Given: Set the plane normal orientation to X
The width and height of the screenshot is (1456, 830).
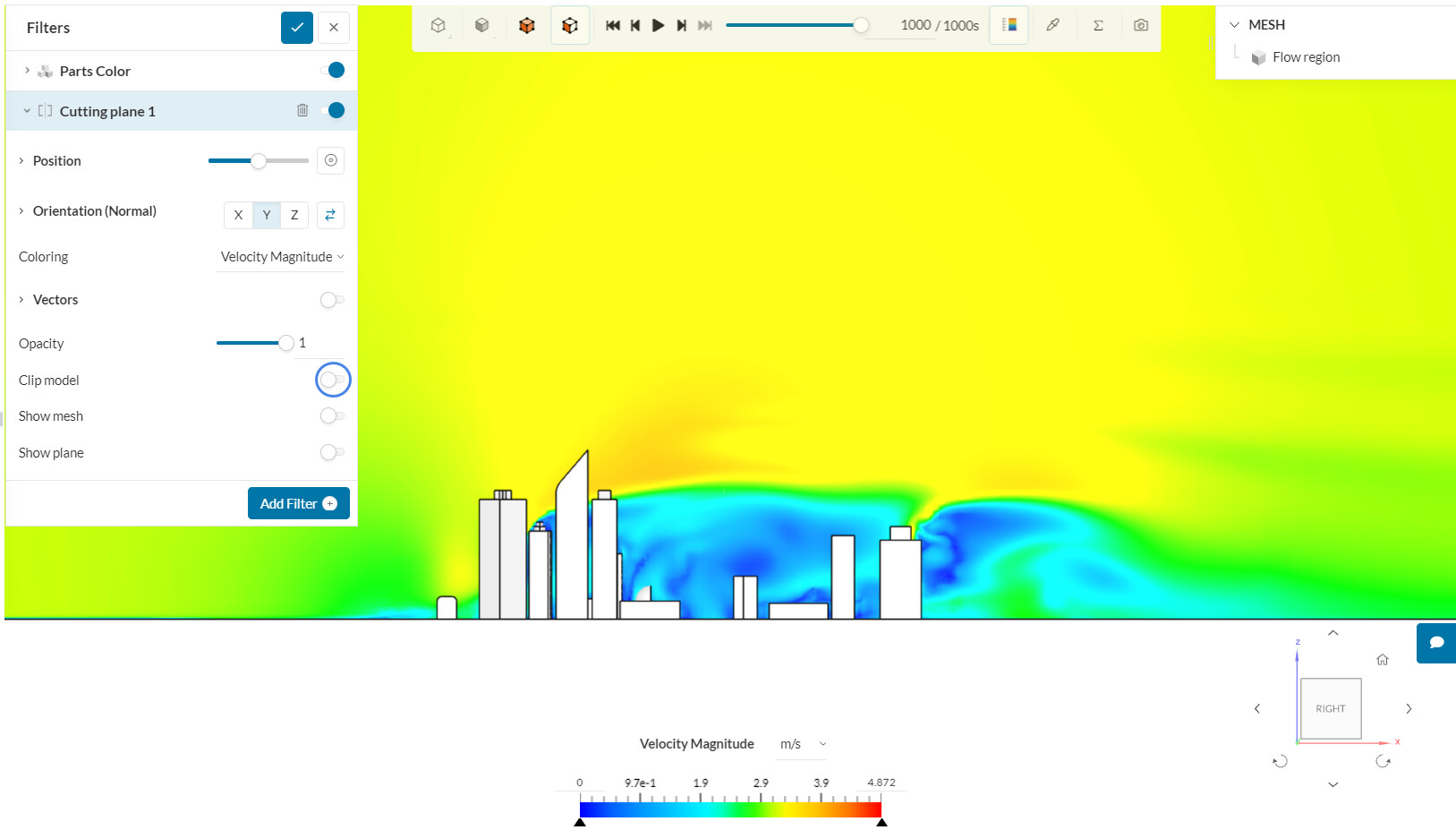Looking at the screenshot, I should click(238, 215).
